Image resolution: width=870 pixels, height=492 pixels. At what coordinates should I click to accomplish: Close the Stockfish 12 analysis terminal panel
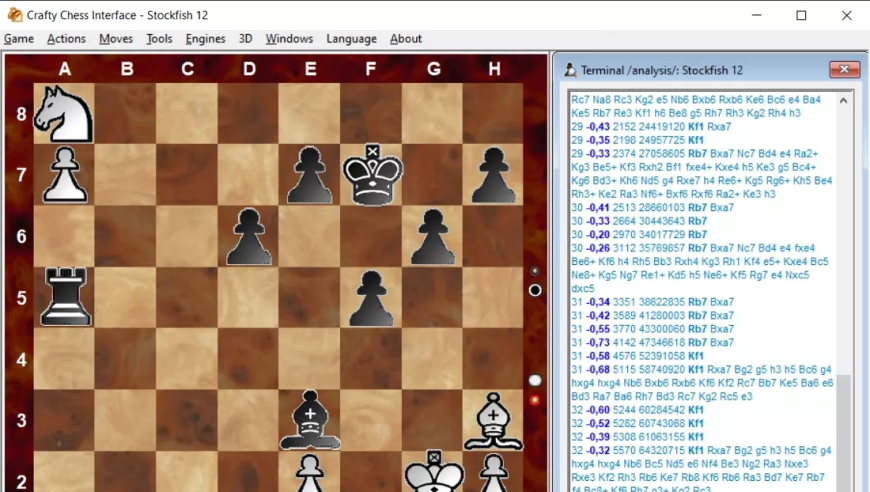pyautogui.click(x=844, y=69)
